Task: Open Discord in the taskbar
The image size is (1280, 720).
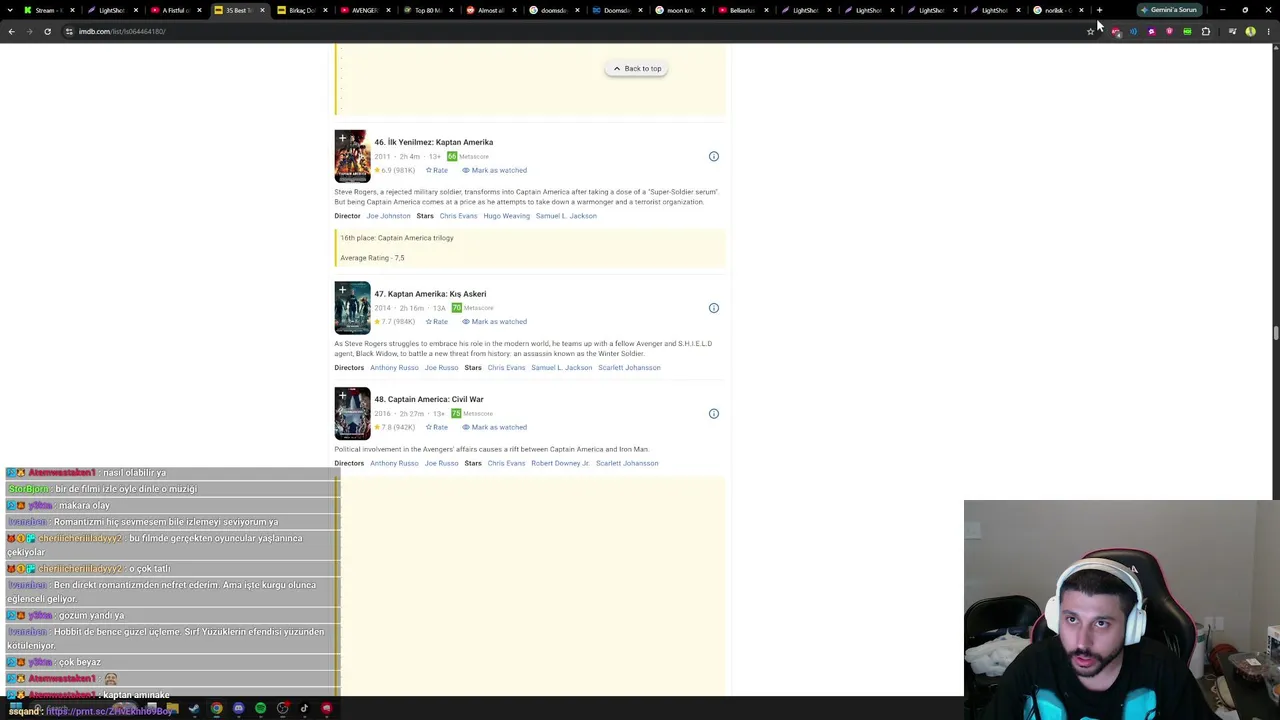Action: coord(238,709)
